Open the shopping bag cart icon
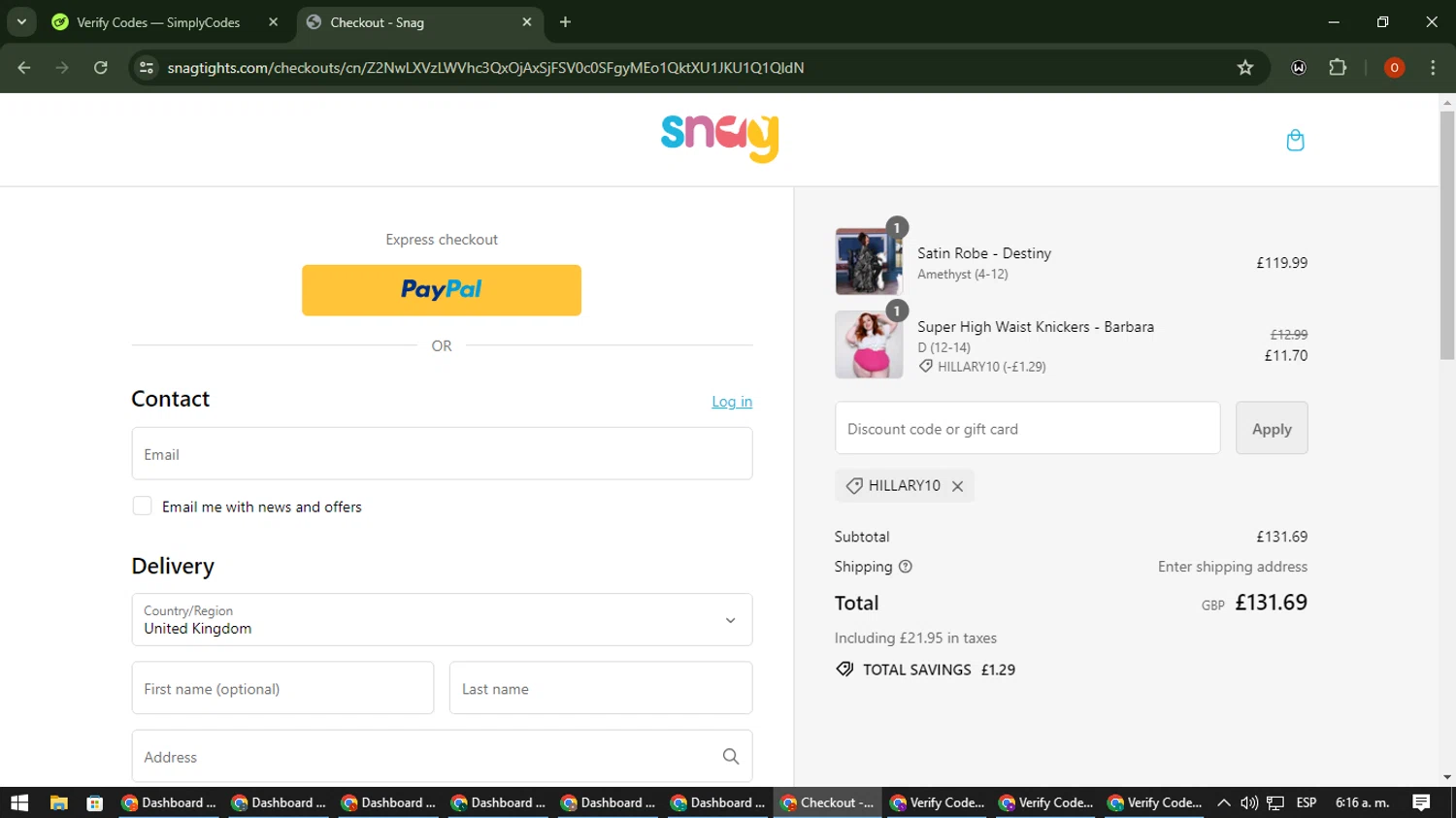 (1295, 141)
